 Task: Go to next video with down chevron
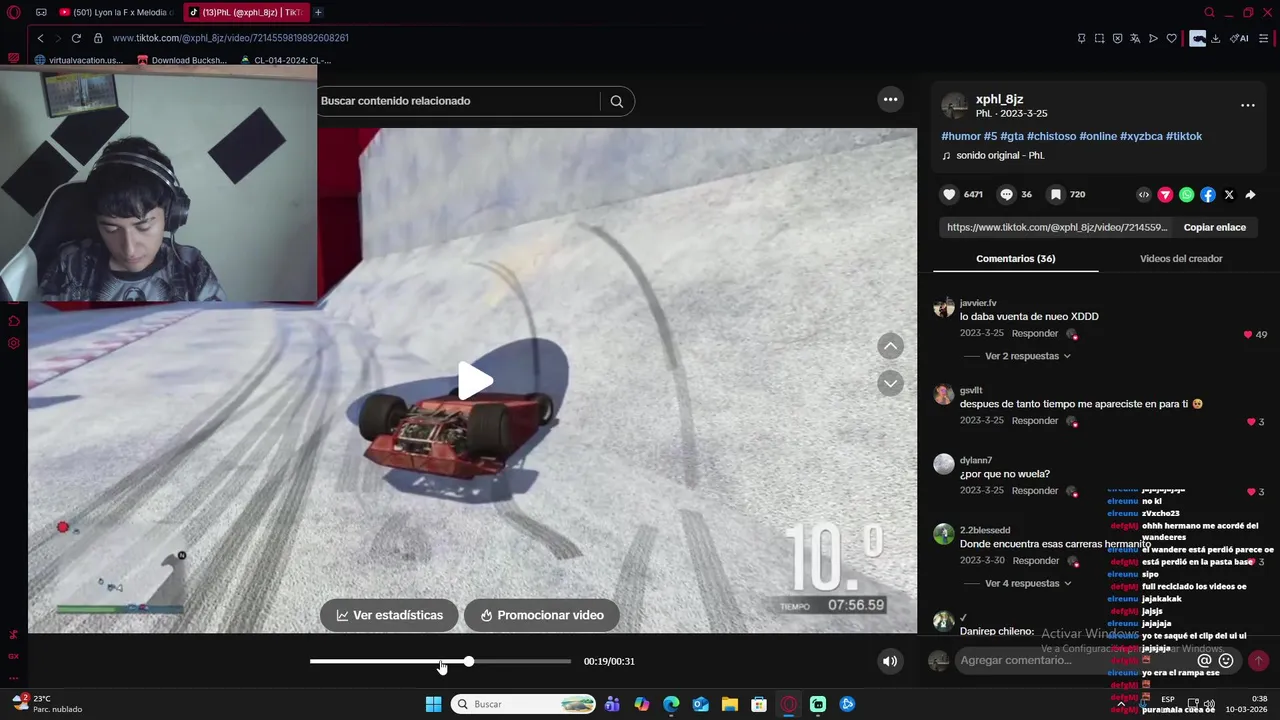click(890, 383)
